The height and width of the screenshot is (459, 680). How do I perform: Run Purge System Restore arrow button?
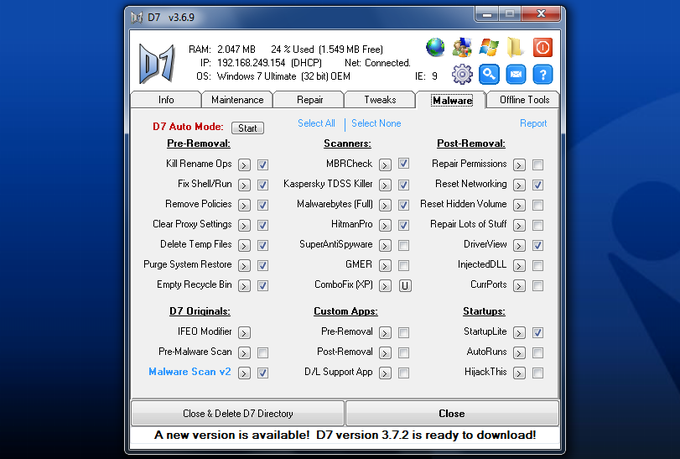[244, 266]
